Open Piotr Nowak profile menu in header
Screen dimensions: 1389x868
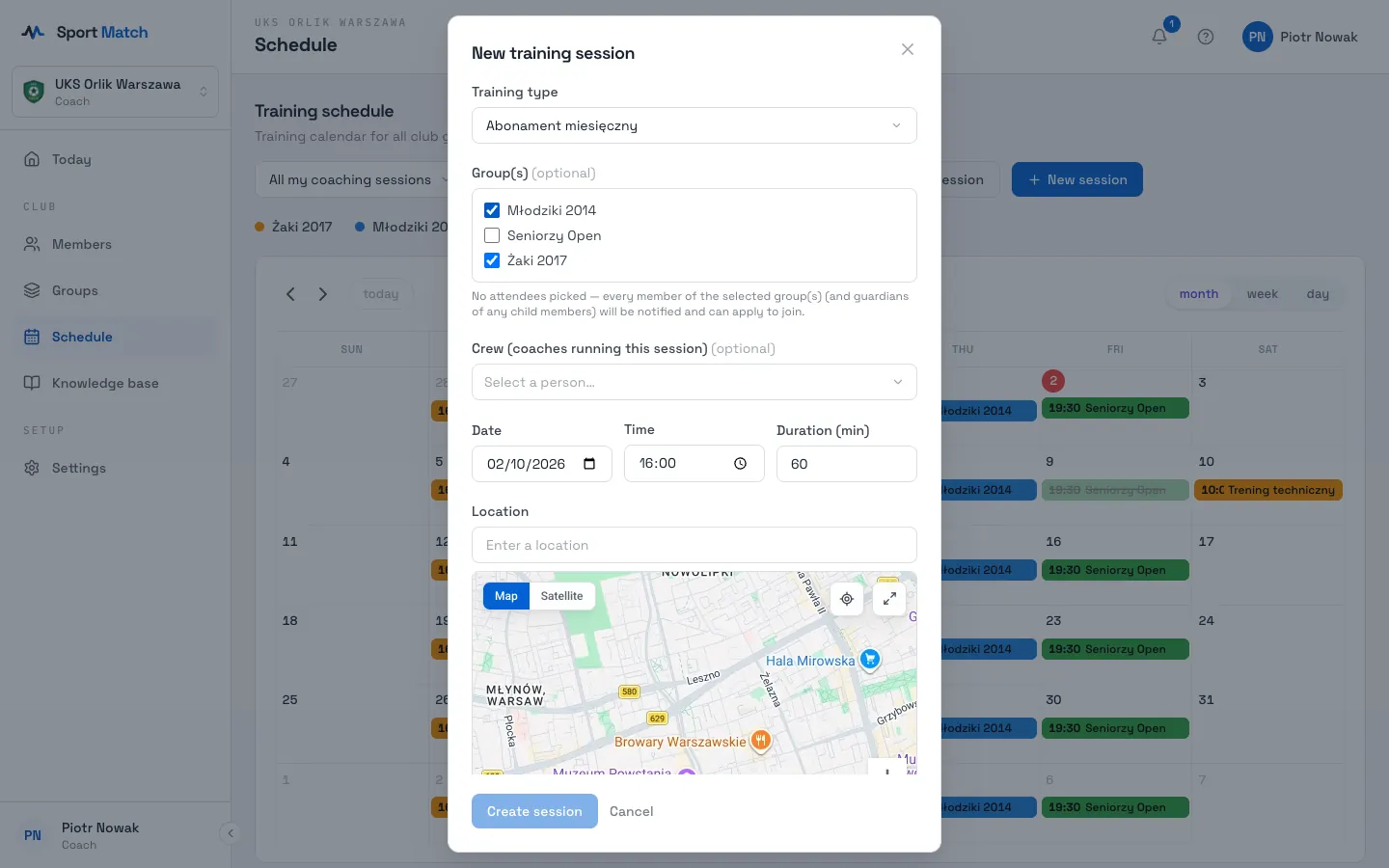tap(1300, 37)
